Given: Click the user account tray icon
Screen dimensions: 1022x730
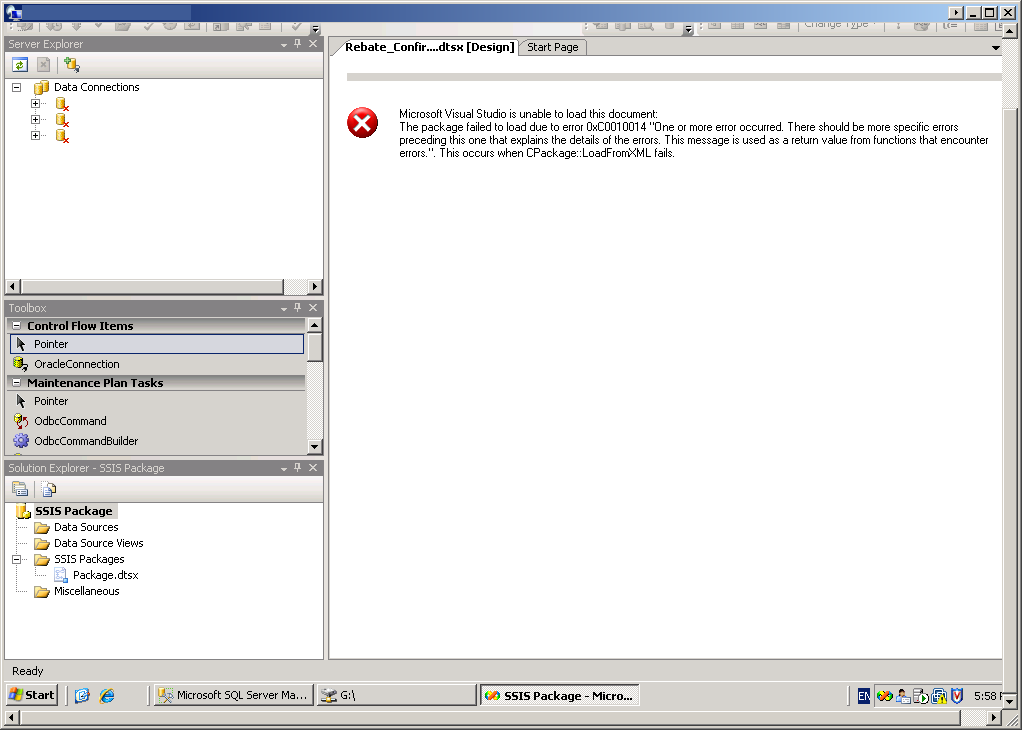Looking at the screenshot, I should [x=903, y=696].
